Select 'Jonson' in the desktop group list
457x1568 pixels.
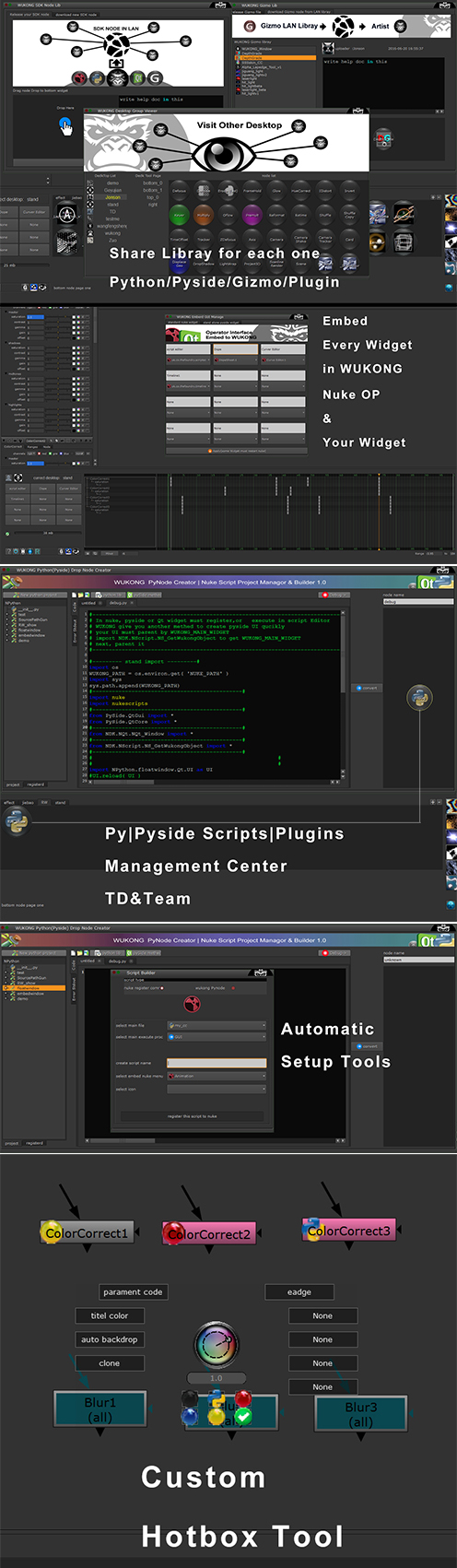(113, 197)
